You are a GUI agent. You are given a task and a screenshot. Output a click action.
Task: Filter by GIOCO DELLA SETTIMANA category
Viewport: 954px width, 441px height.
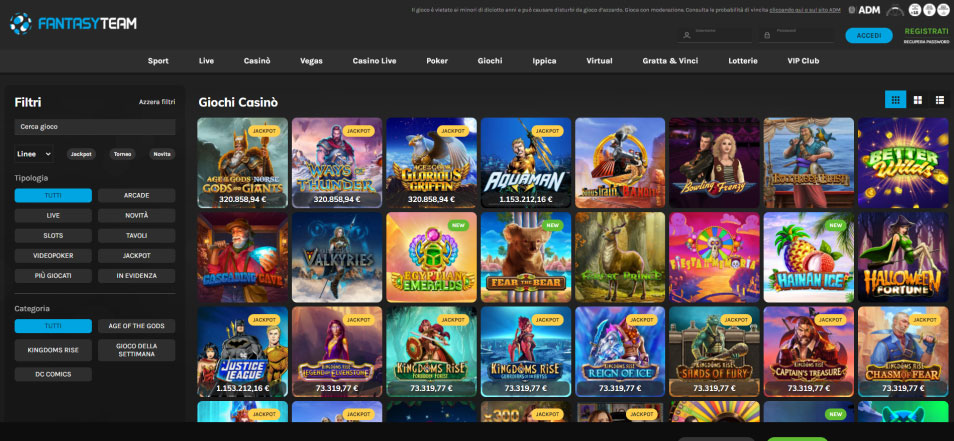click(136, 350)
